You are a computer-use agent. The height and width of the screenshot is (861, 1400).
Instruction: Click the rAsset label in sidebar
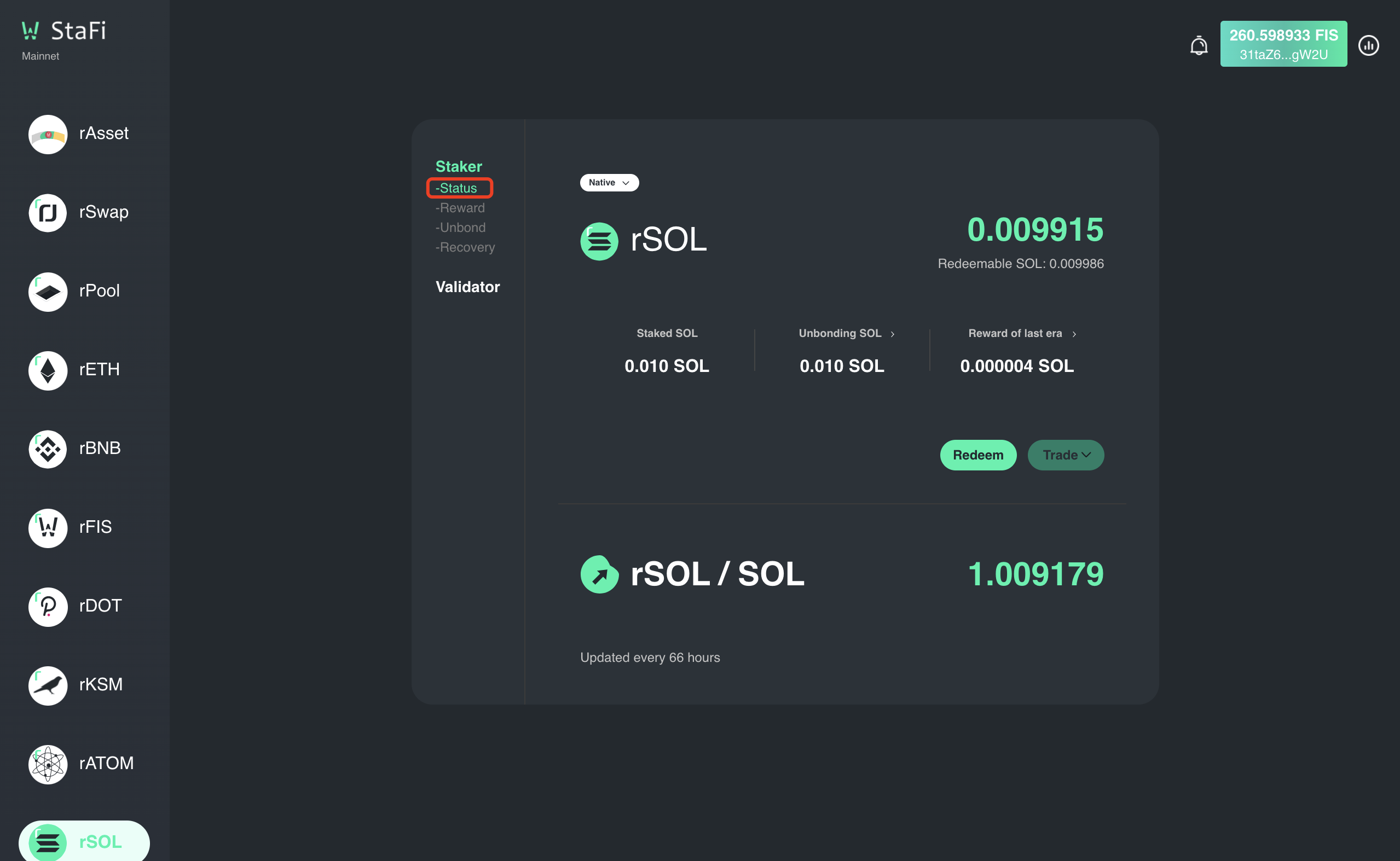coord(103,133)
